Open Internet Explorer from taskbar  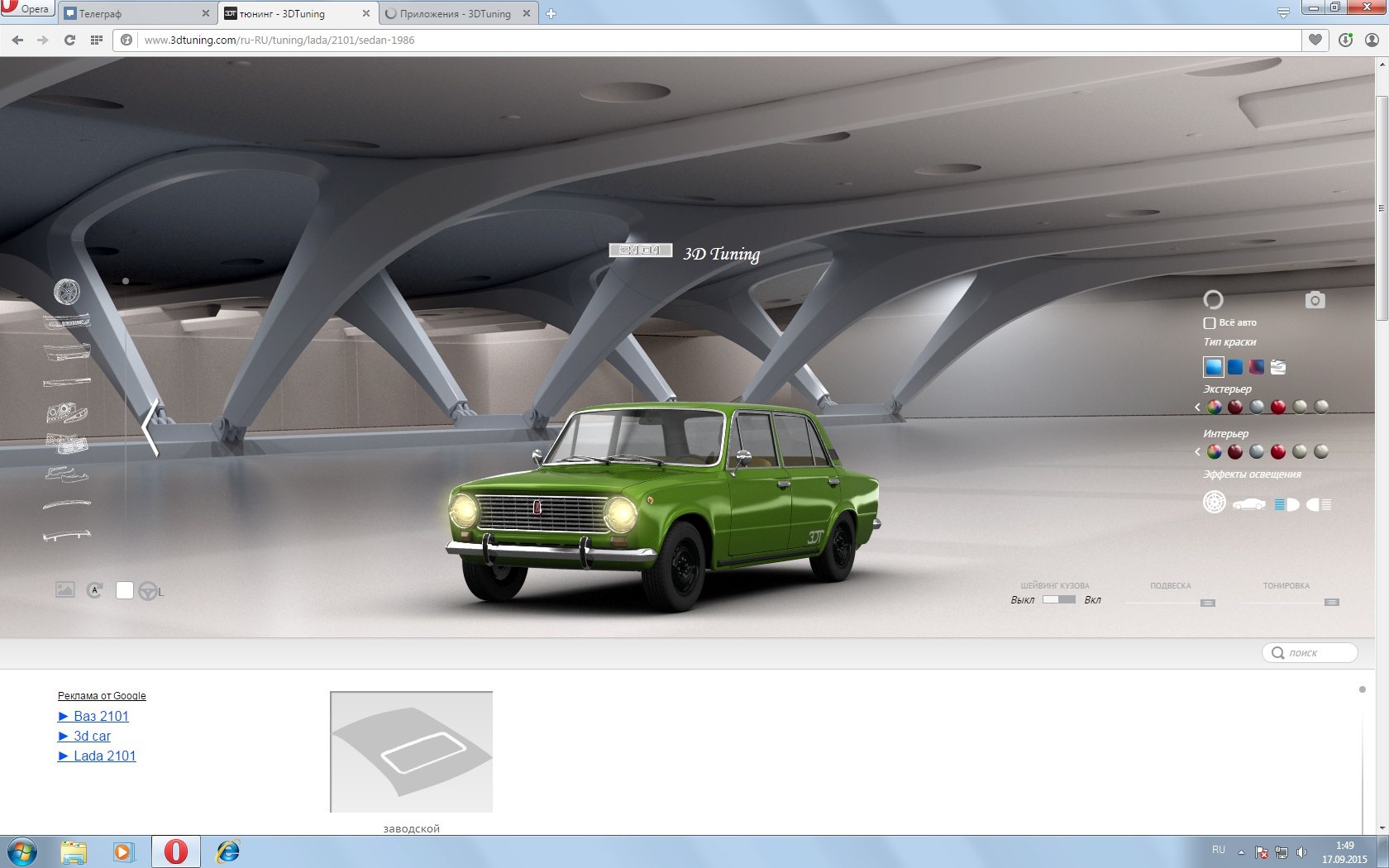tap(227, 851)
